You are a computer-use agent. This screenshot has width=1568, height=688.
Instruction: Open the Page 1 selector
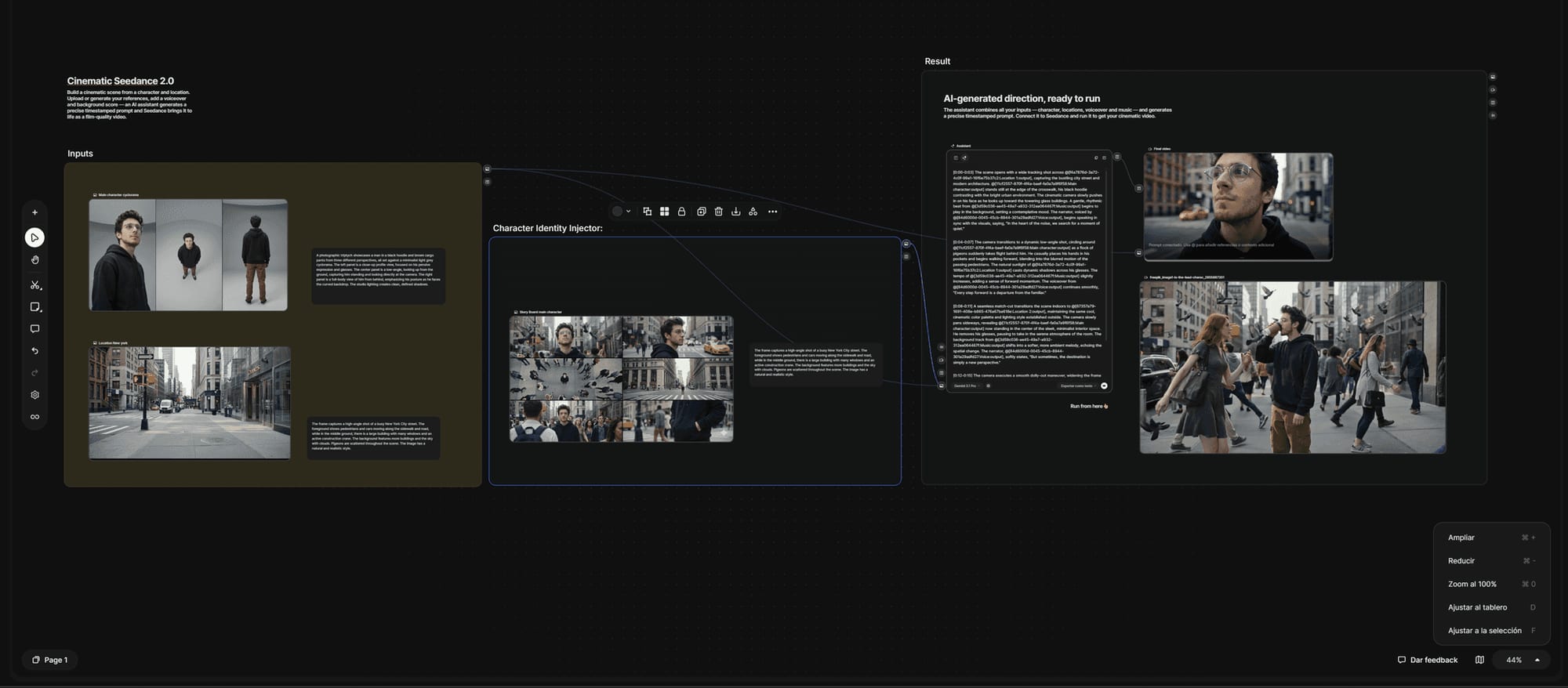click(x=49, y=661)
